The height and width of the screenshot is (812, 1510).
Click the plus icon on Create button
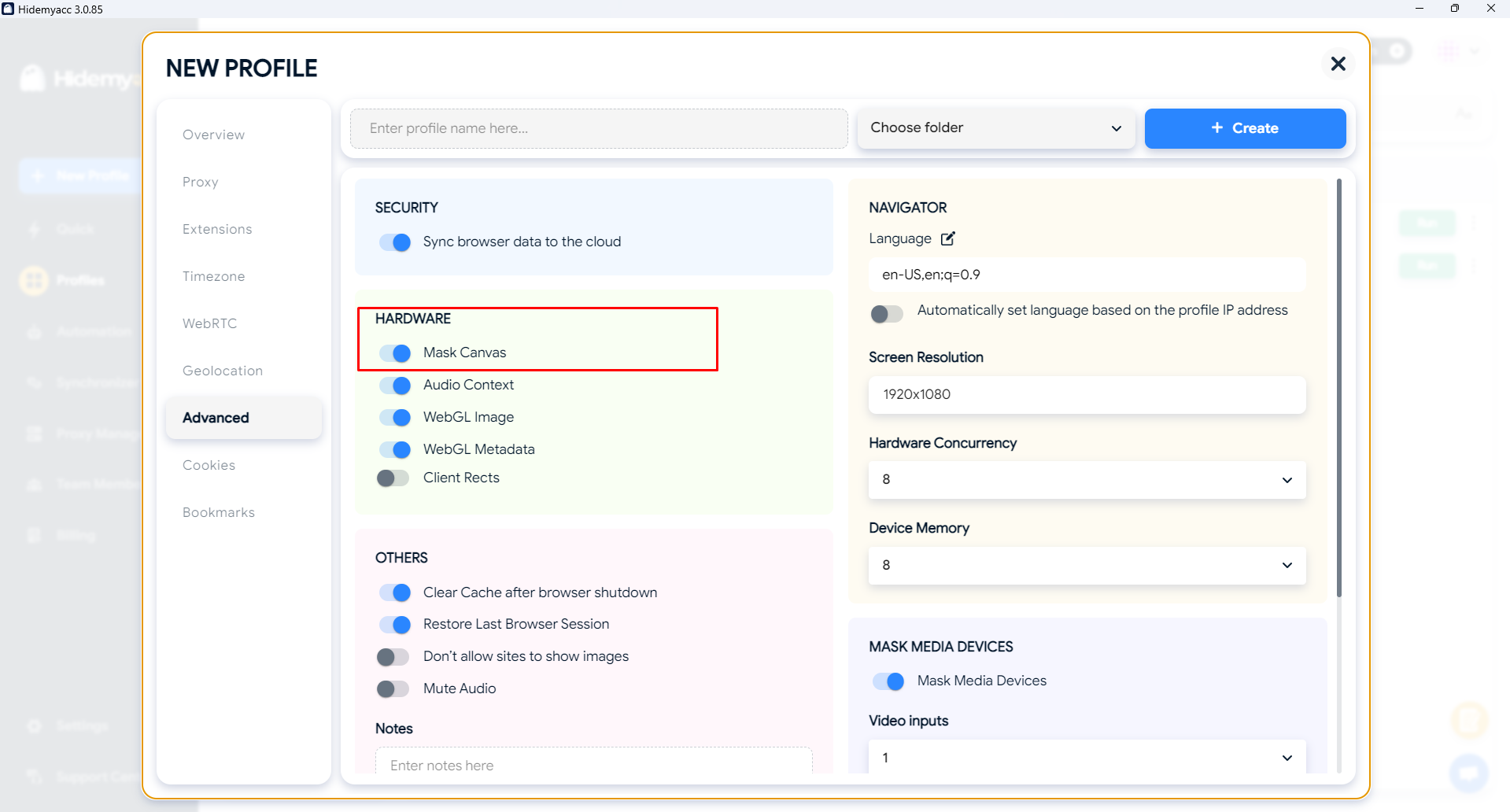click(1216, 127)
